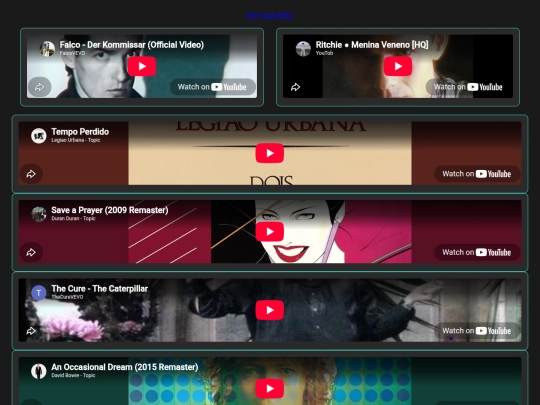This screenshot has width=540, height=405.
Task: Play the Ritchie Menina Veneno video
Action: pos(398,66)
